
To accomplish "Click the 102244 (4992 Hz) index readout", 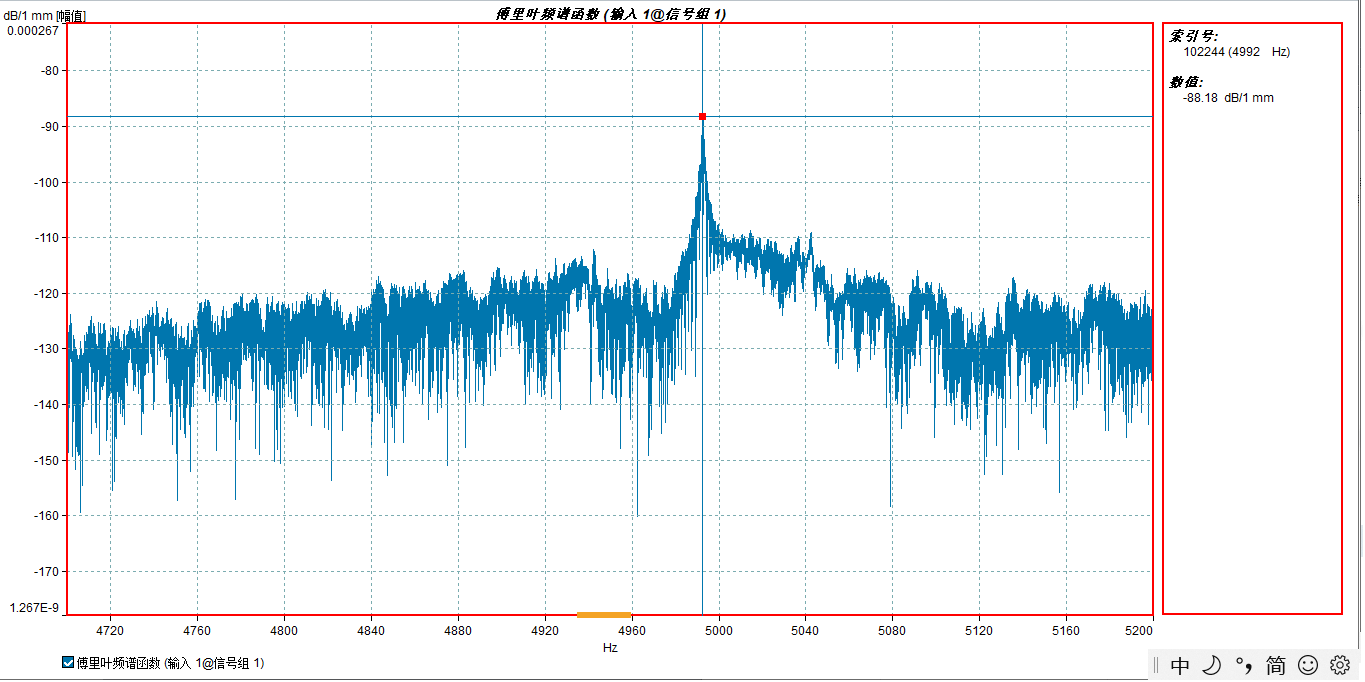I will (1236, 52).
